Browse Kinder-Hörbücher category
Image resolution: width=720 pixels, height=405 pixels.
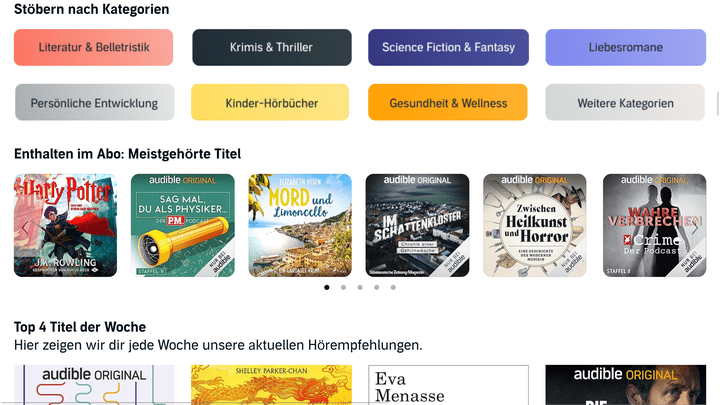(x=270, y=102)
